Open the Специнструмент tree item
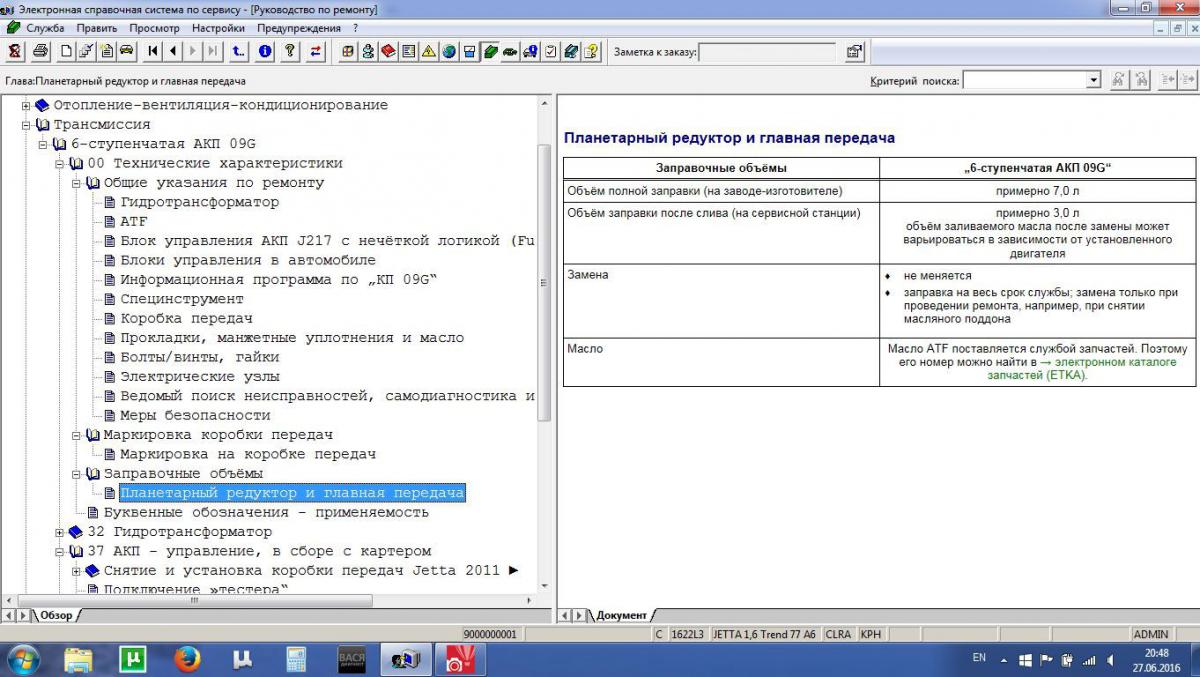The width and height of the screenshot is (1200, 677). 182,299
